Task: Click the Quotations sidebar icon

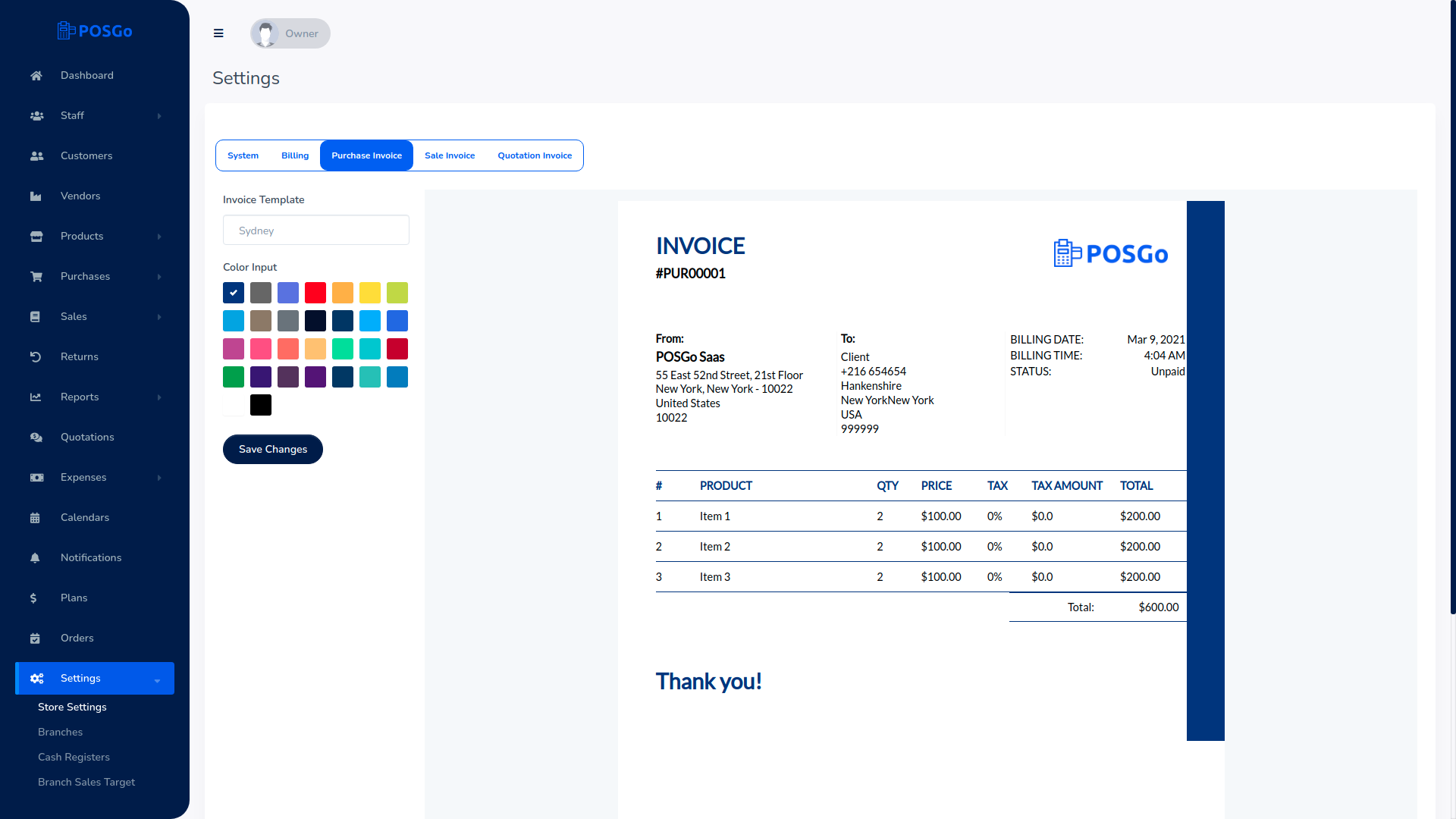Action: pyautogui.click(x=37, y=437)
